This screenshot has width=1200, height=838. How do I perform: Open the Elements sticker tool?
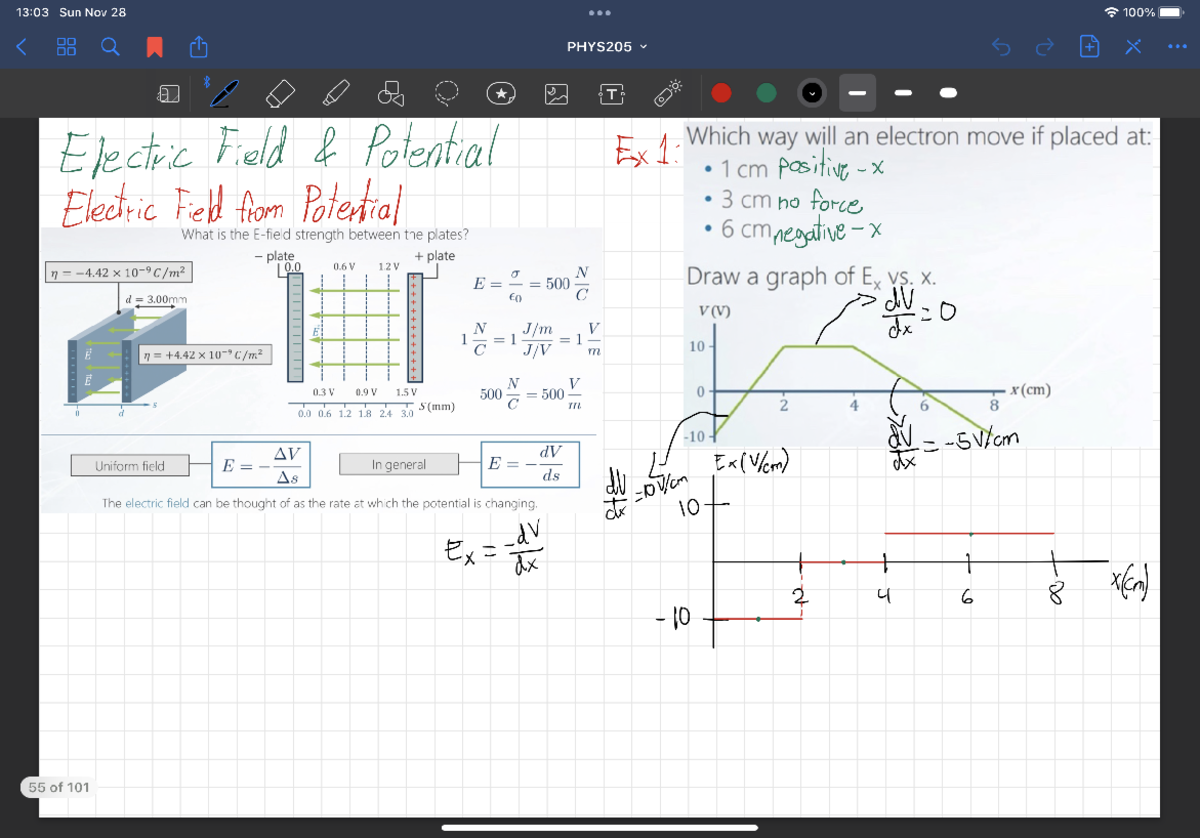point(502,94)
